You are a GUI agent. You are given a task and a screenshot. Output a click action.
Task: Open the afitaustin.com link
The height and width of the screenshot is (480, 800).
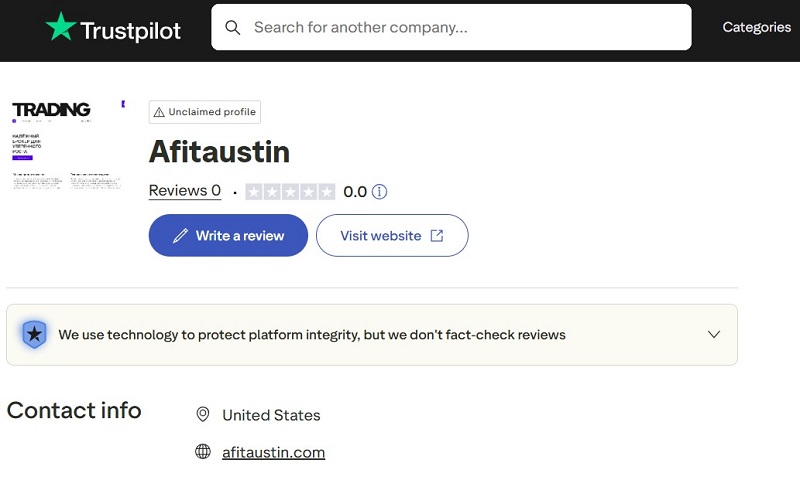[x=273, y=452]
